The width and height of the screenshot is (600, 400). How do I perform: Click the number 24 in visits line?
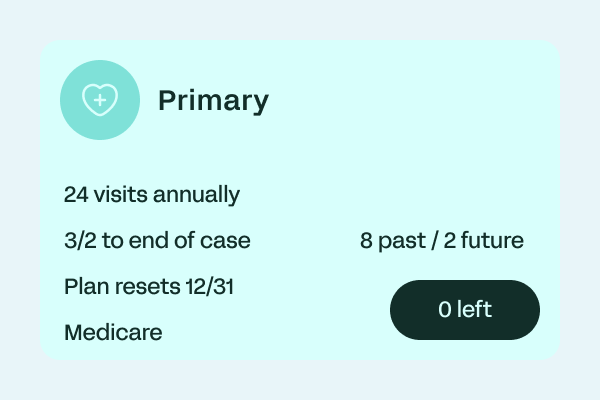(76, 194)
